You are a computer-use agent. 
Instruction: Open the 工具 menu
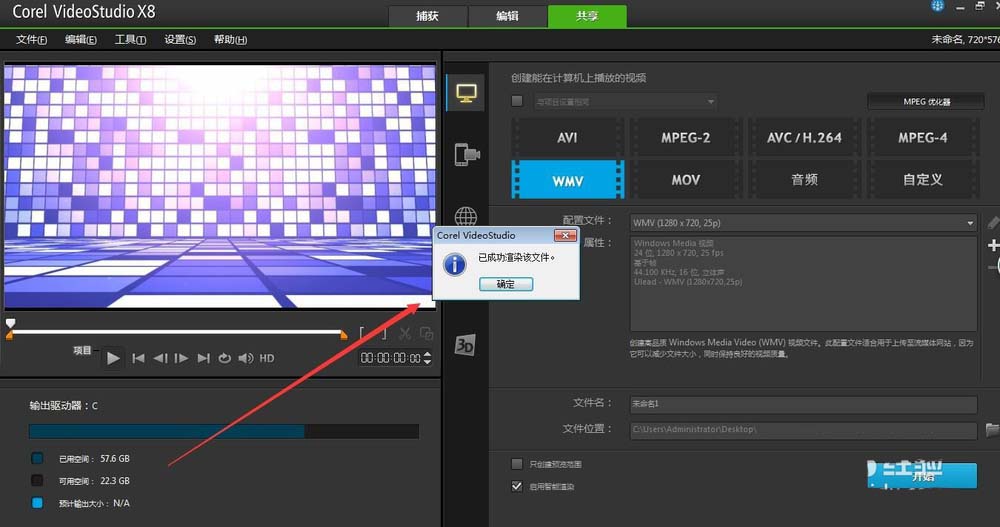point(130,40)
